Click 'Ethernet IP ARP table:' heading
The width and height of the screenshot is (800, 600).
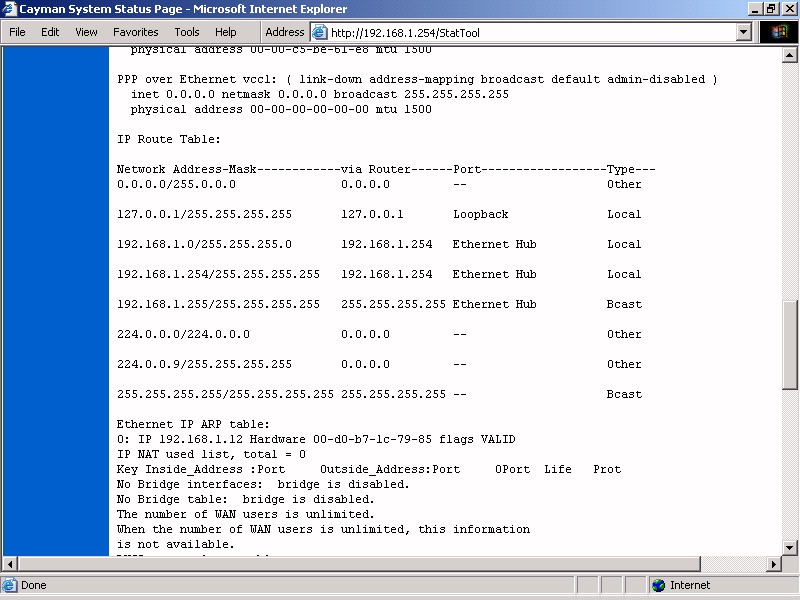point(193,424)
